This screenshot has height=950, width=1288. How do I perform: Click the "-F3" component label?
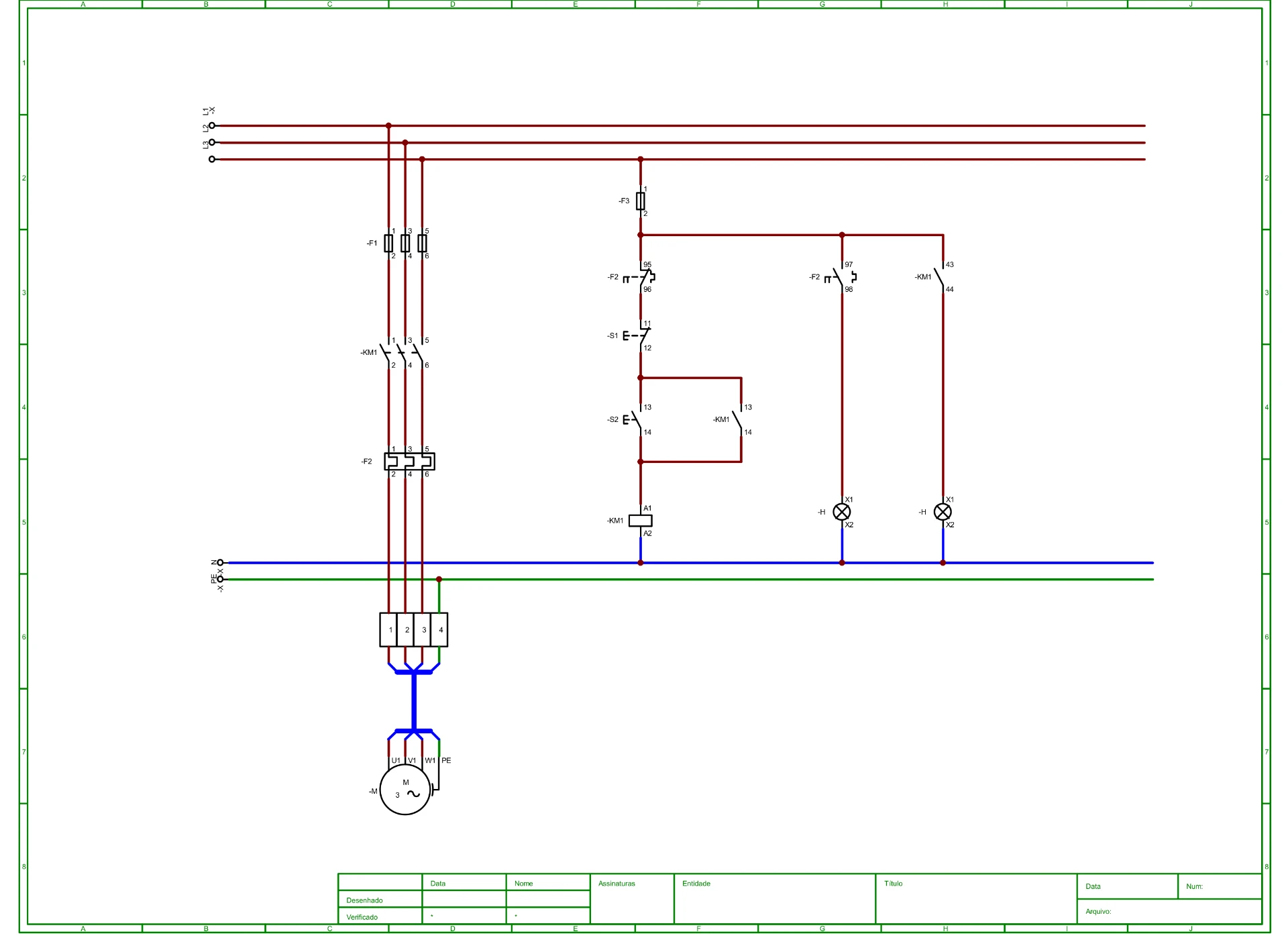[624, 201]
